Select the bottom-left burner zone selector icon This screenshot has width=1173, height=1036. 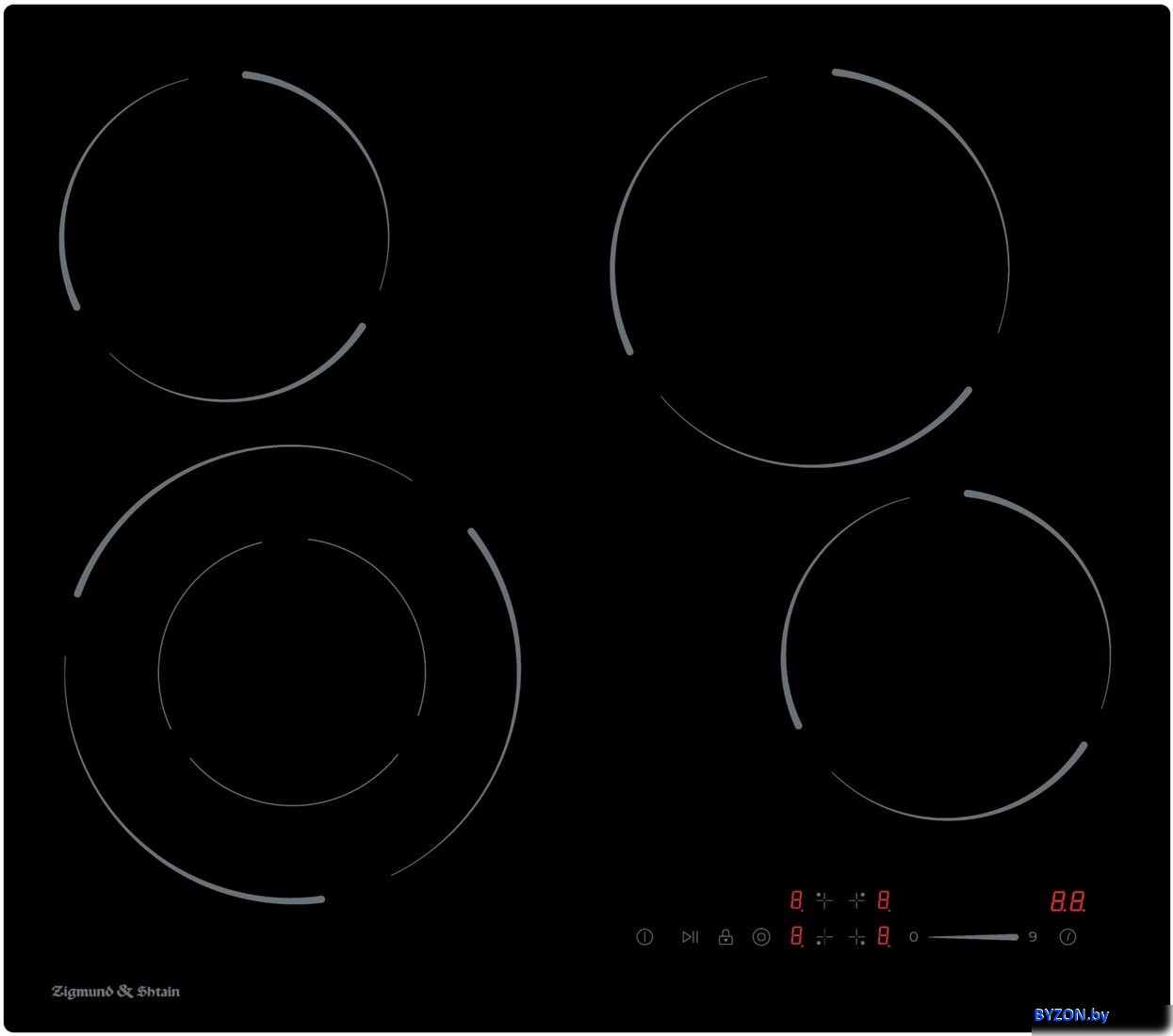(824, 937)
